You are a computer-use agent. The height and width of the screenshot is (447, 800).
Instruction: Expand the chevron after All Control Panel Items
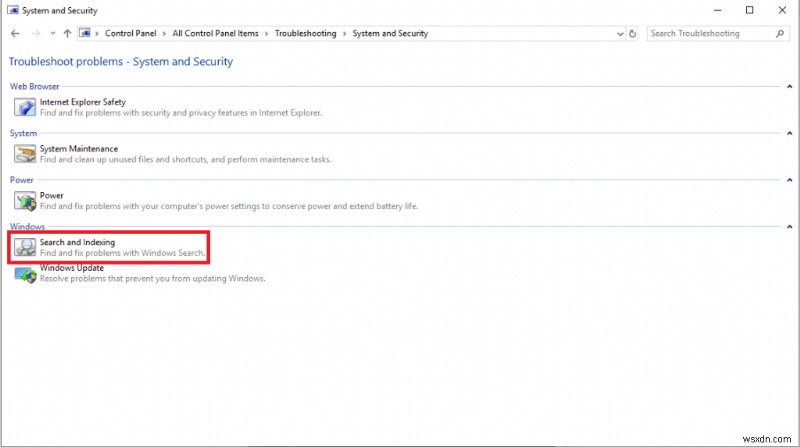point(266,34)
